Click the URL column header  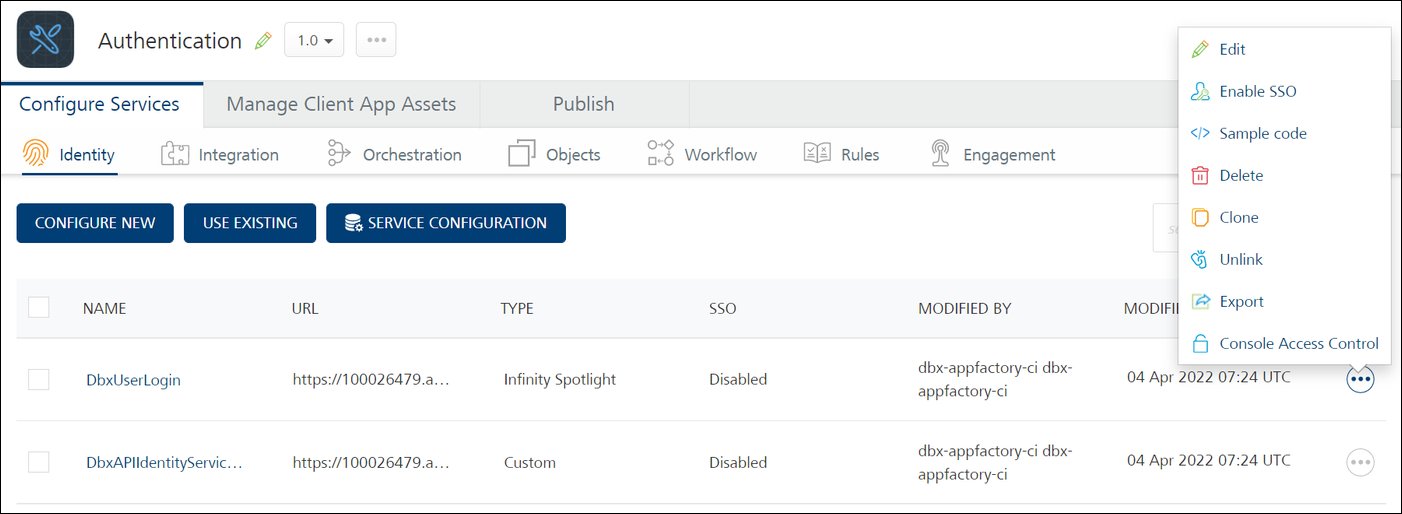point(305,308)
